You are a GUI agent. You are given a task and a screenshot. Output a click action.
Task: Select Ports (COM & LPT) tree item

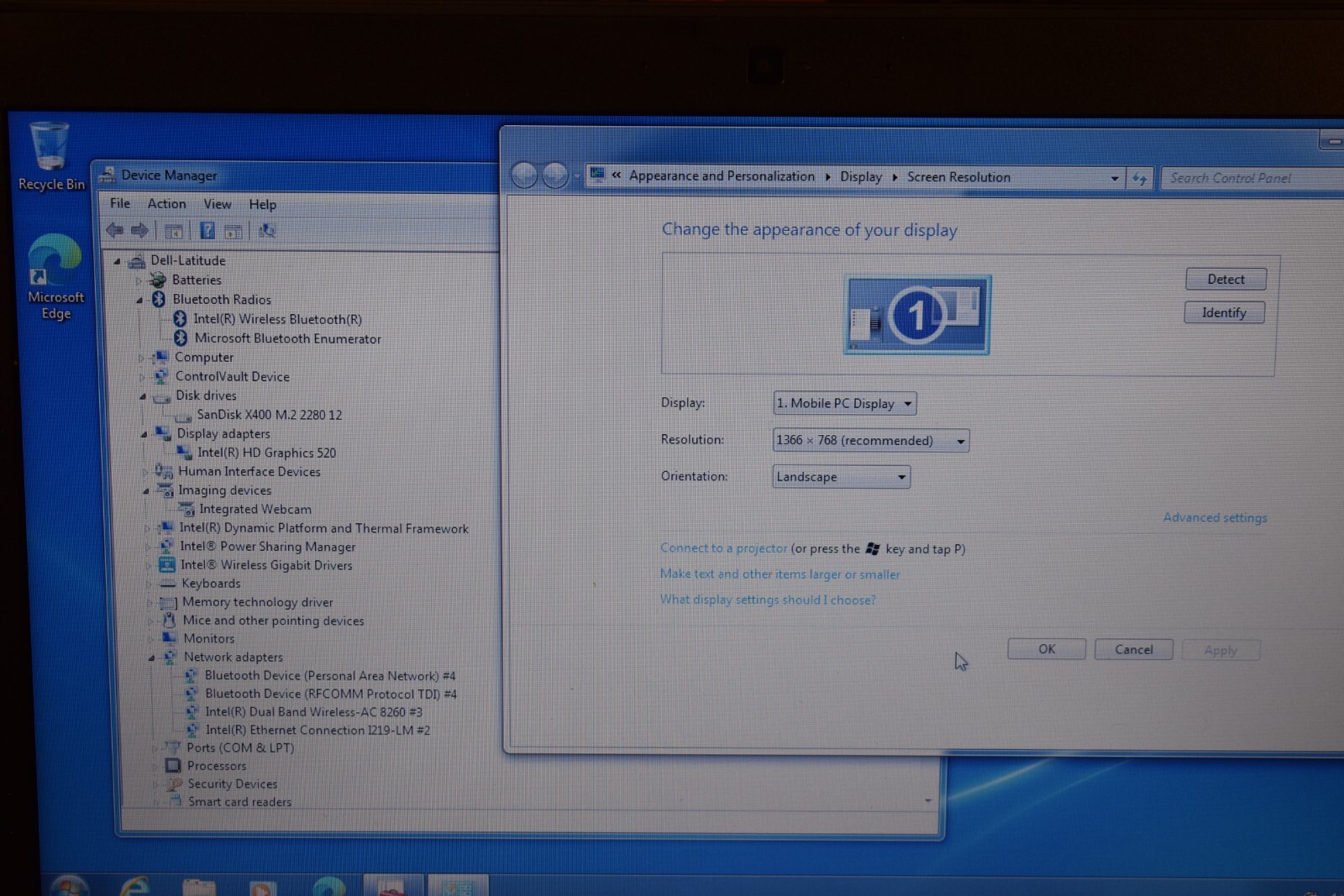(240, 747)
